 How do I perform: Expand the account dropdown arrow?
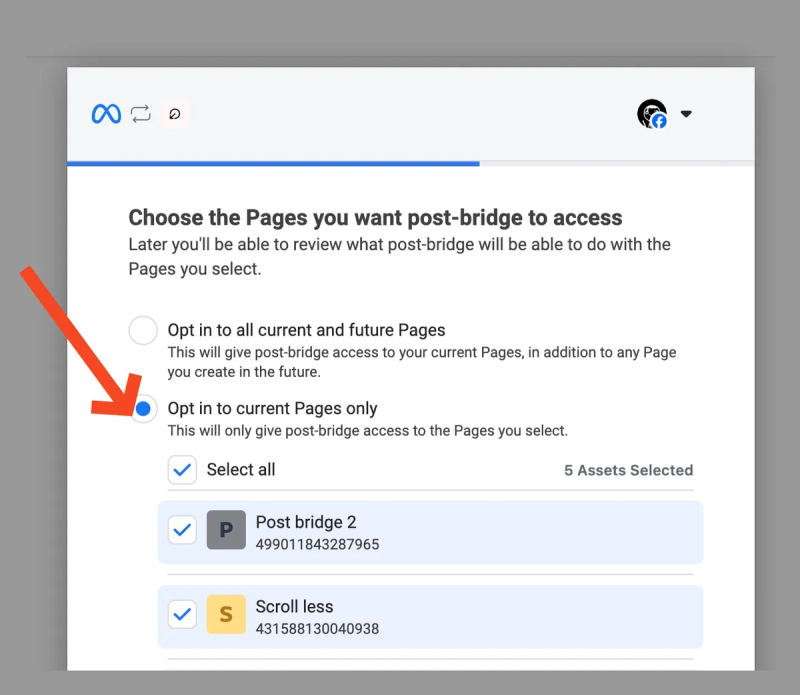tap(686, 114)
